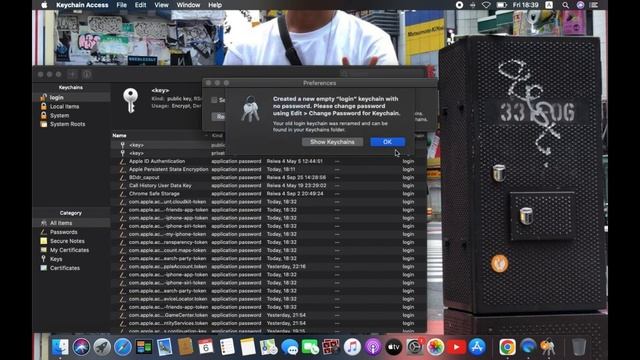Image resolution: width=640 pixels, height=360 pixels.
Task: Click Keychain Access keys icon in Dock
Action: click(548, 347)
